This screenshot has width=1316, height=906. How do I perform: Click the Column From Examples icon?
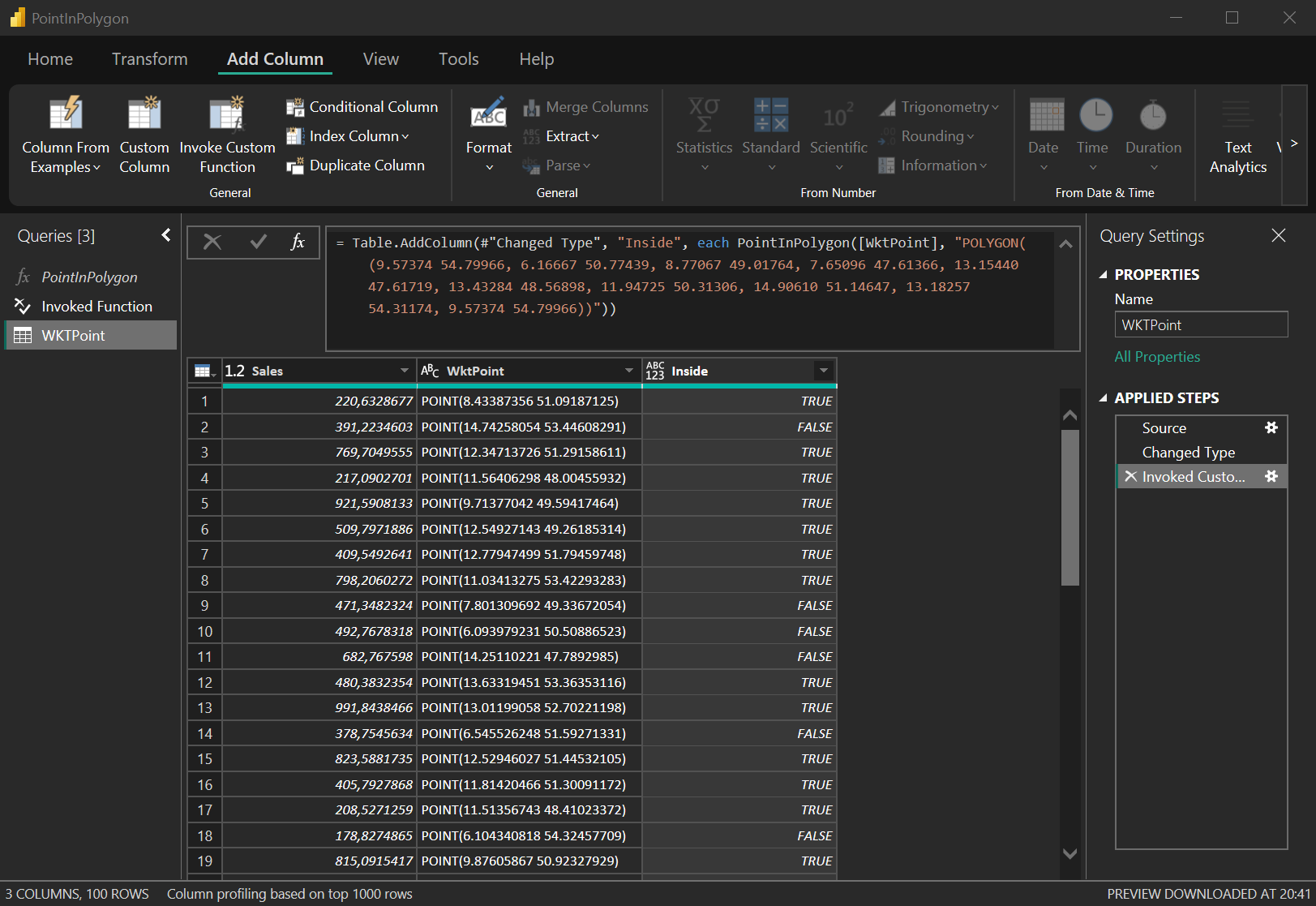pyautogui.click(x=66, y=114)
